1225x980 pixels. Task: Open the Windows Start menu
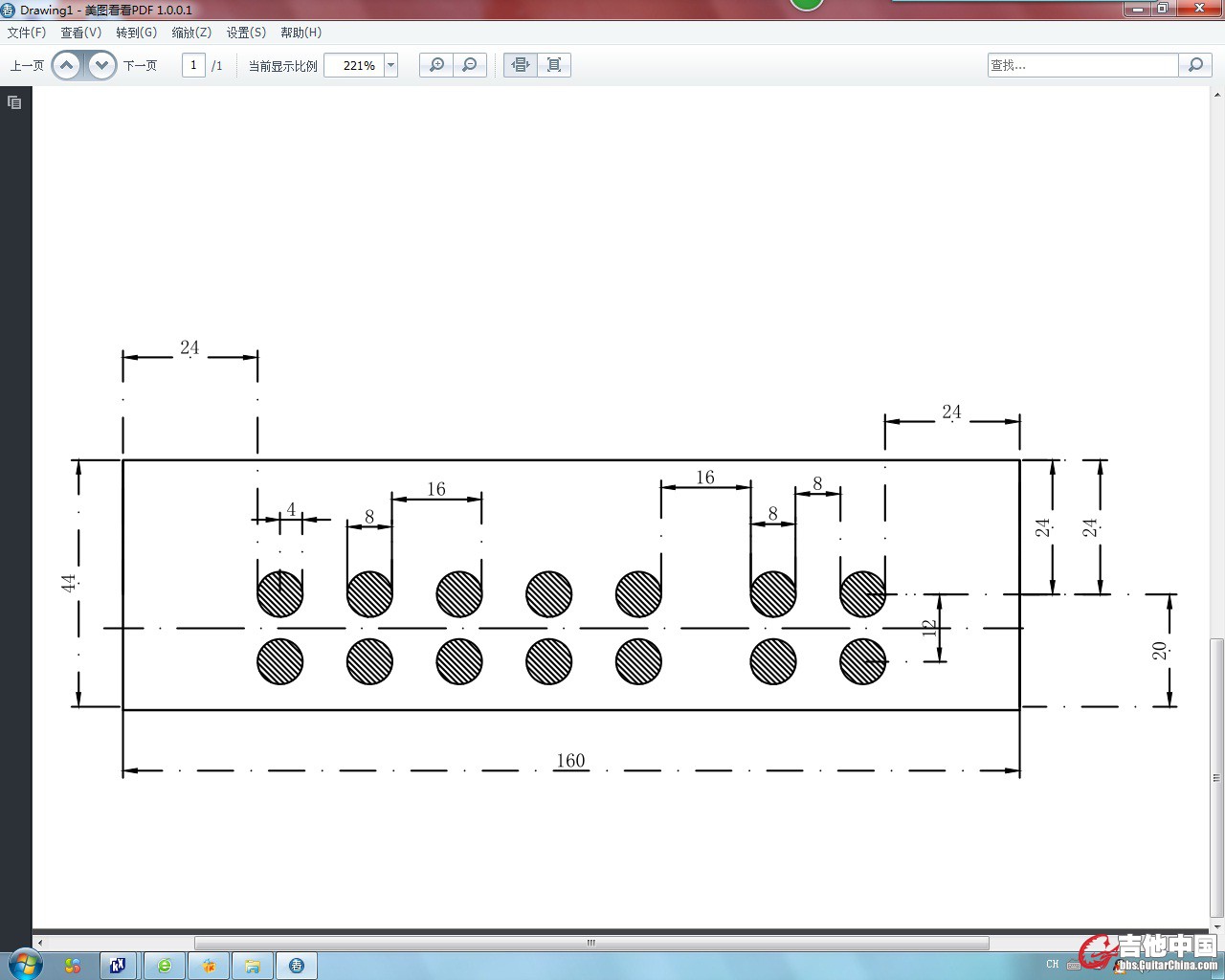[x=25, y=964]
